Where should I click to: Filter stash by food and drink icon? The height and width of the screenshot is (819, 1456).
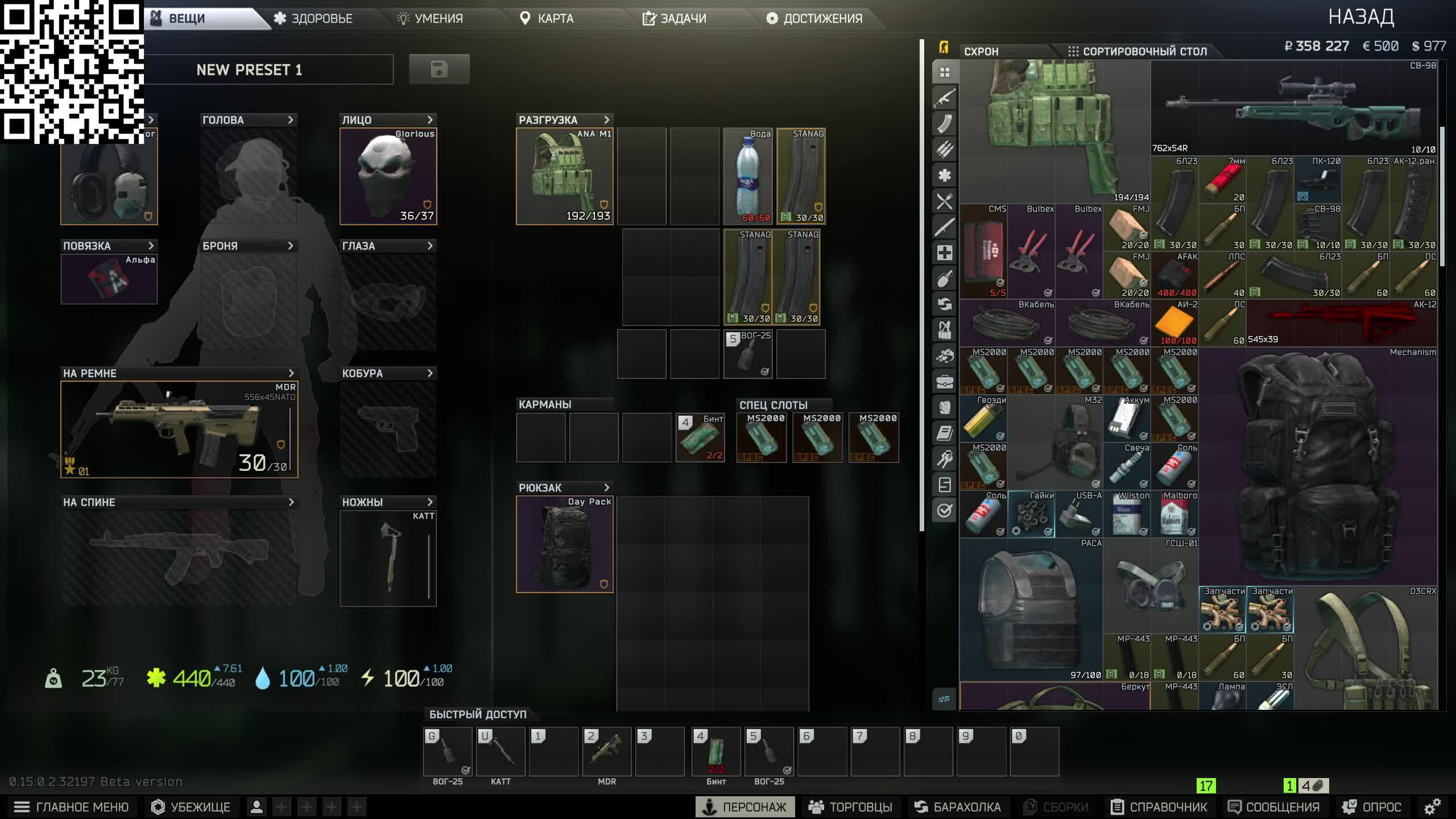point(944,201)
